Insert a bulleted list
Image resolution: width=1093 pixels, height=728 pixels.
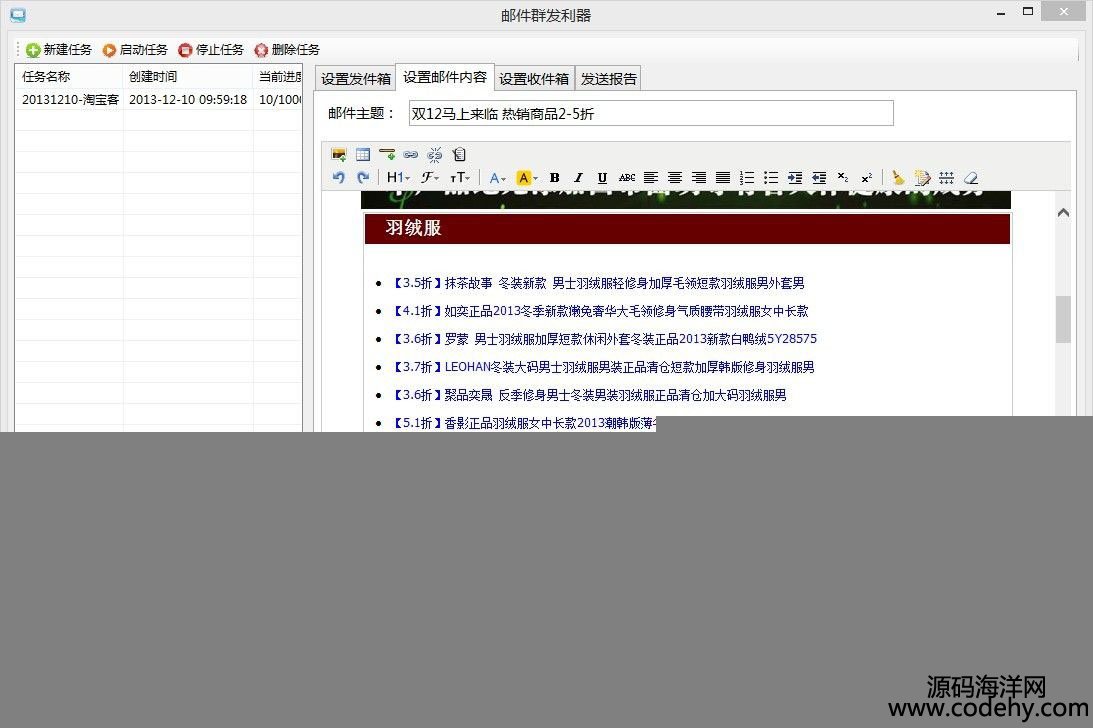coord(771,178)
